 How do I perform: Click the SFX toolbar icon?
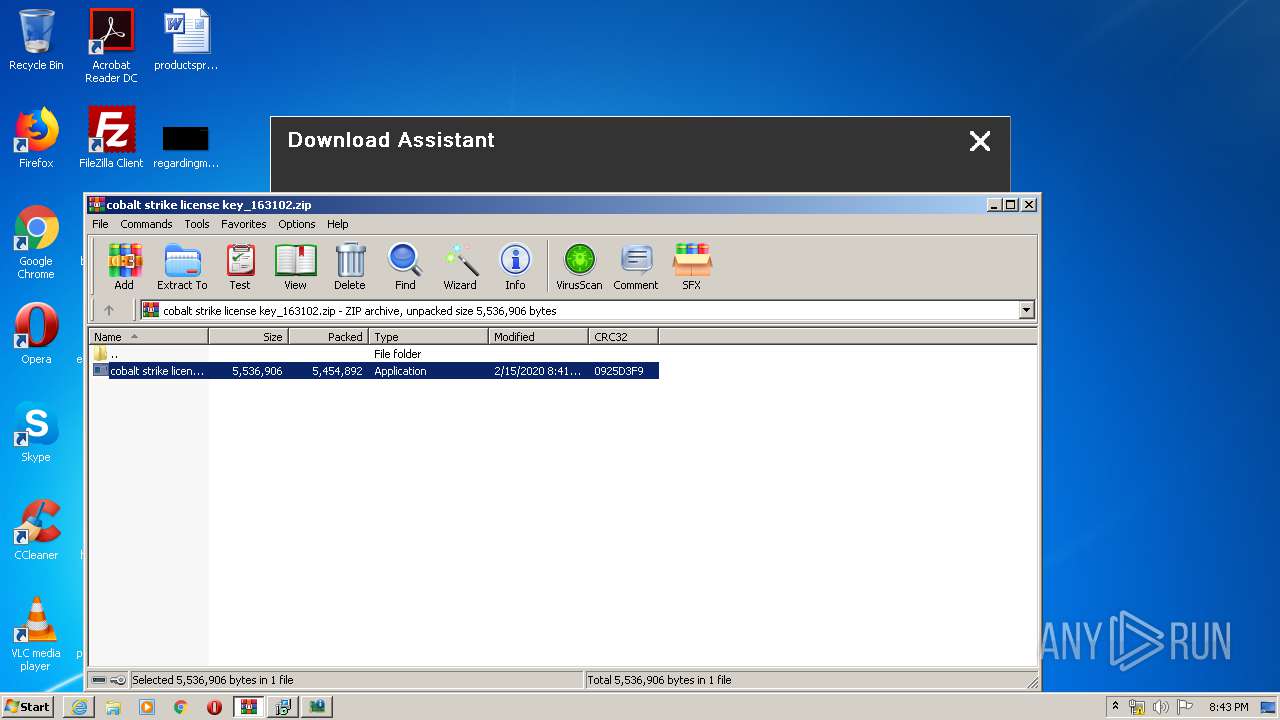point(691,267)
